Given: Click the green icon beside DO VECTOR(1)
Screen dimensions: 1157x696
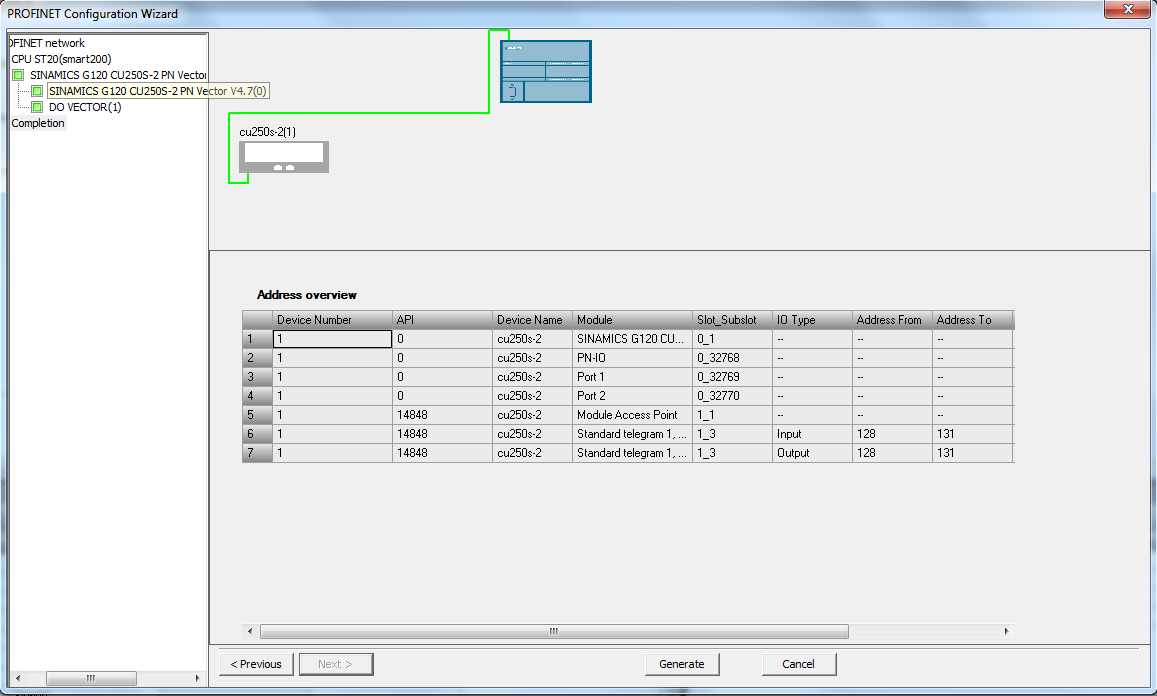Looking at the screenshot, I should tap(37, 108).
